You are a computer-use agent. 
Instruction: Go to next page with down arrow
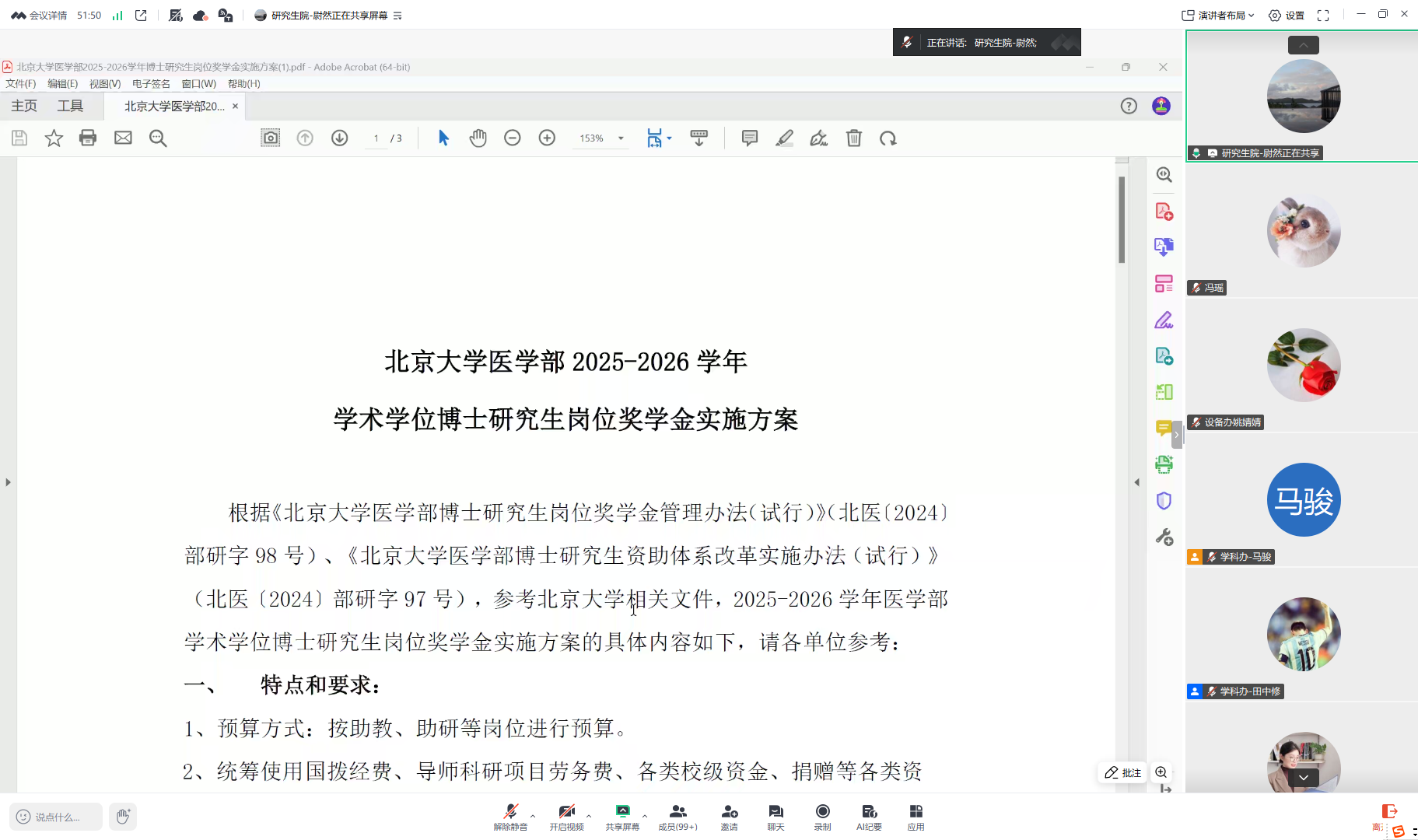pyautogui.click(x=339, y=138)
